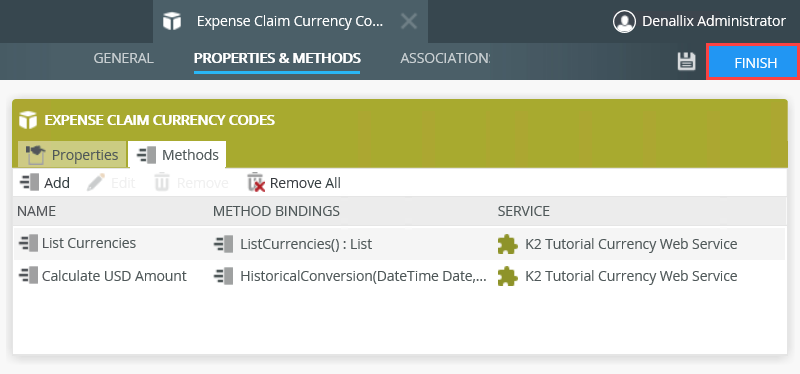Sort by the NAME column header
The height and width of the screenshot is (374, 800).
point(37,211)
